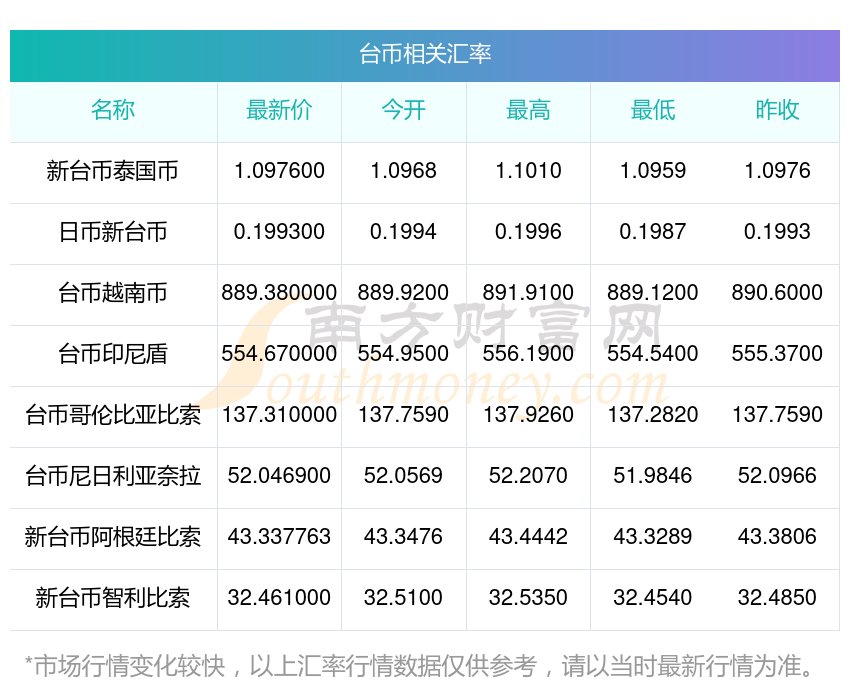The image size is (850, 698).
Task: Click previous close 137.7590 in 昨收 column
Action: (x=777, y=415)
